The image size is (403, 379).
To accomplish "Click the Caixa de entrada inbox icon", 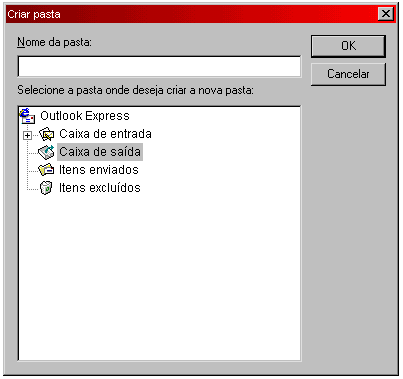I will point(46,134).
